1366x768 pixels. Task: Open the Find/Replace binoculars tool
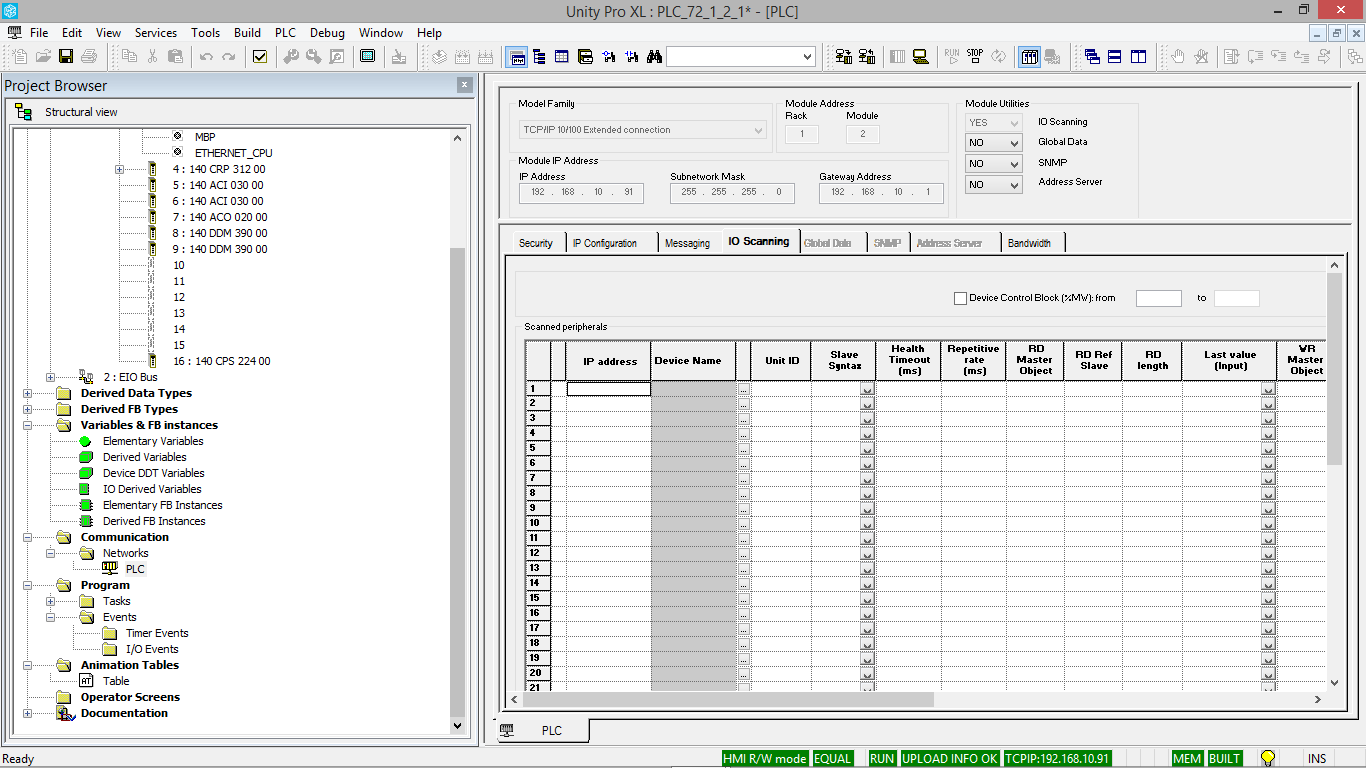654,57
